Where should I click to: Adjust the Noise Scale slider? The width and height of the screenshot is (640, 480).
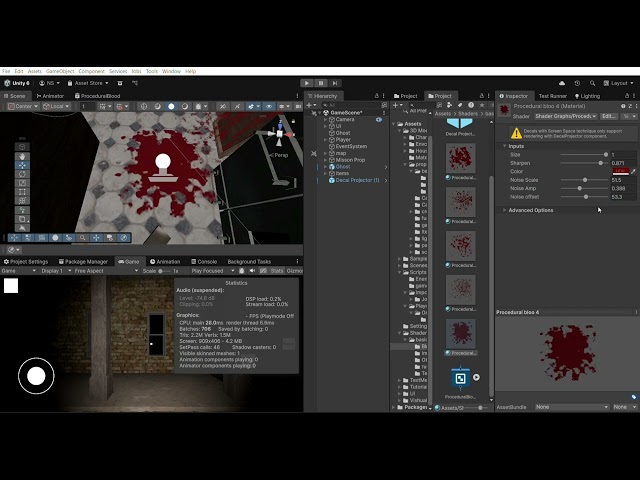point(584,180)
